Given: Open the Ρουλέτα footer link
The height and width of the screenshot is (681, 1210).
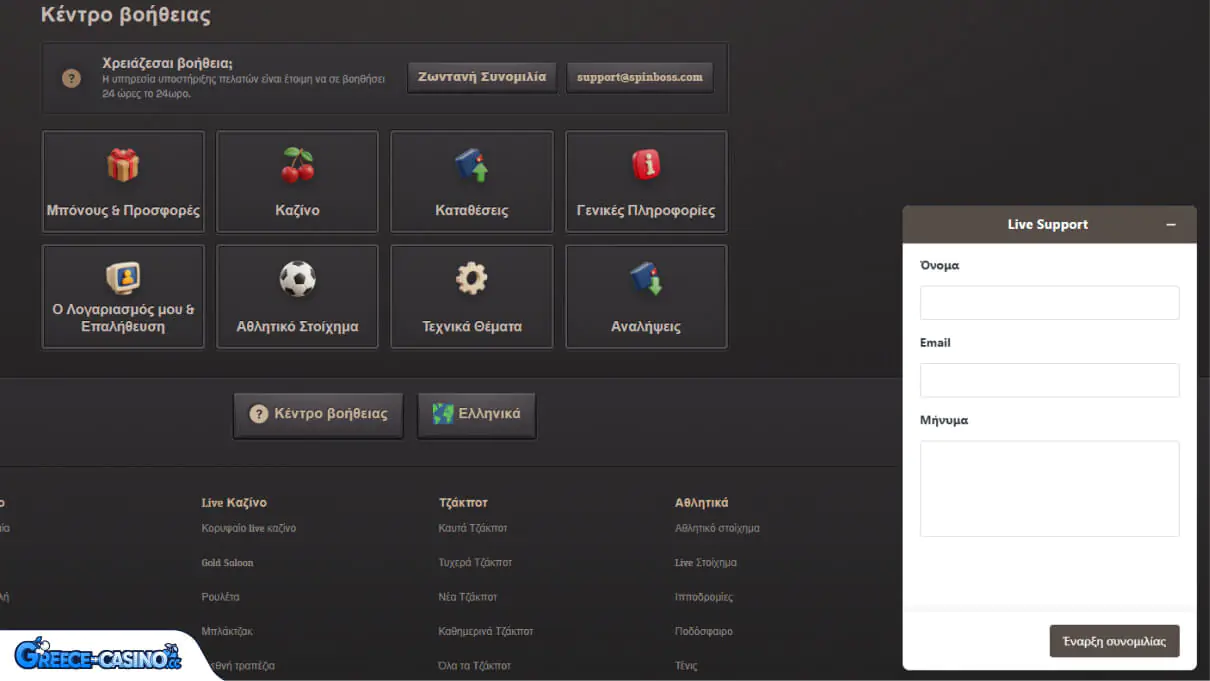Looking at the screenshot, I should click(221, 597).
